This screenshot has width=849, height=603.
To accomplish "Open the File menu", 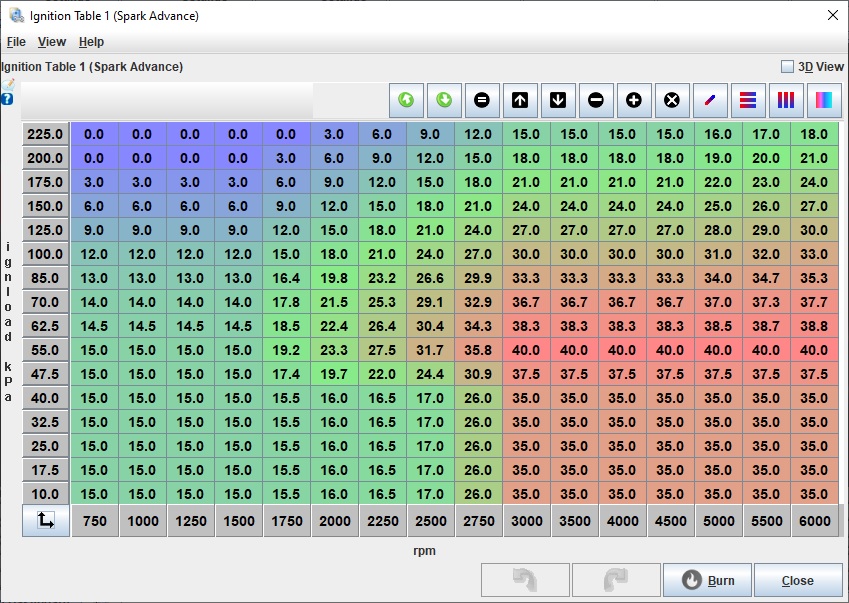I will point(16,42).
